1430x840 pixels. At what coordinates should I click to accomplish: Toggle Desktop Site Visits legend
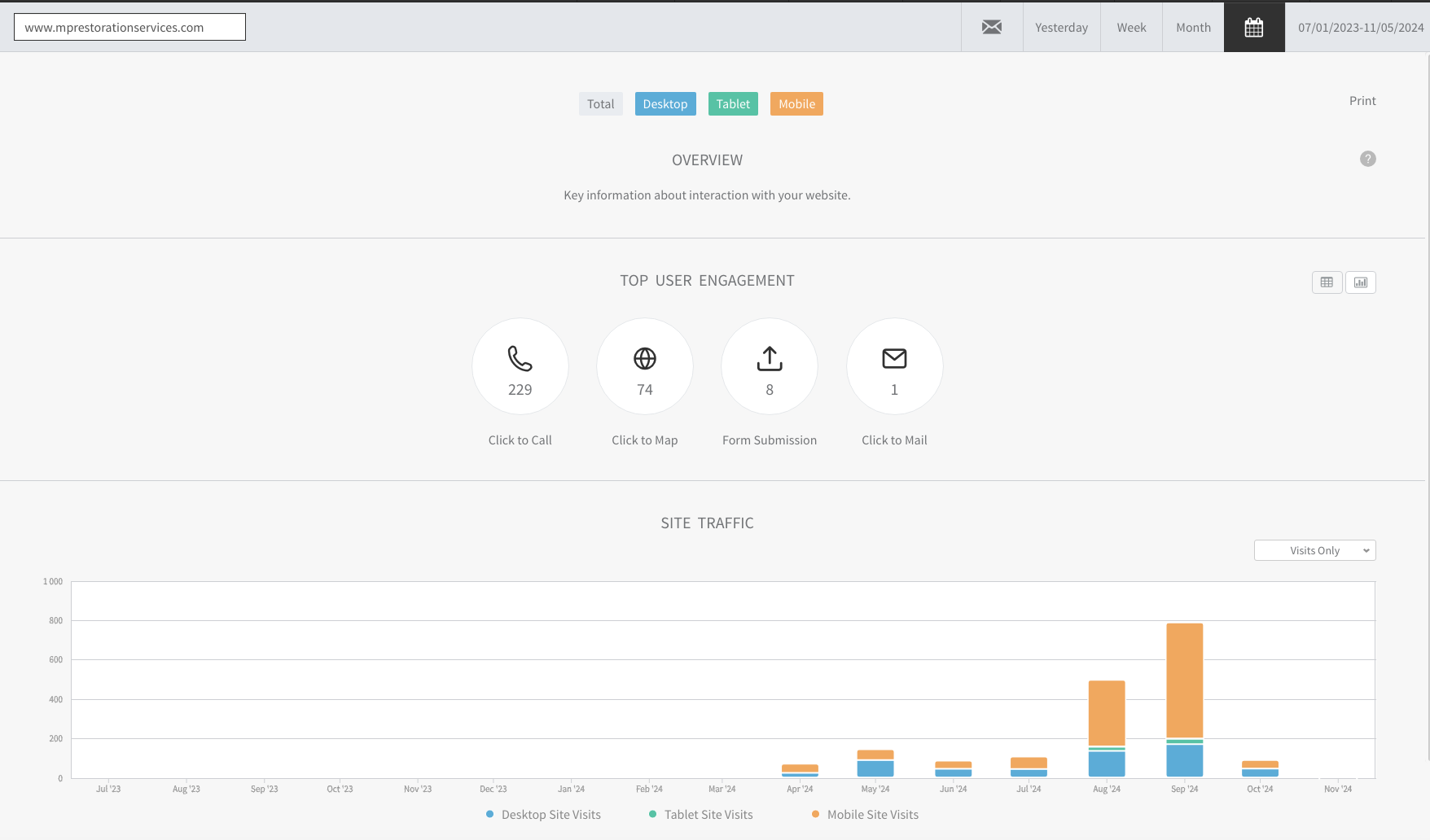[x=543, y=814]
